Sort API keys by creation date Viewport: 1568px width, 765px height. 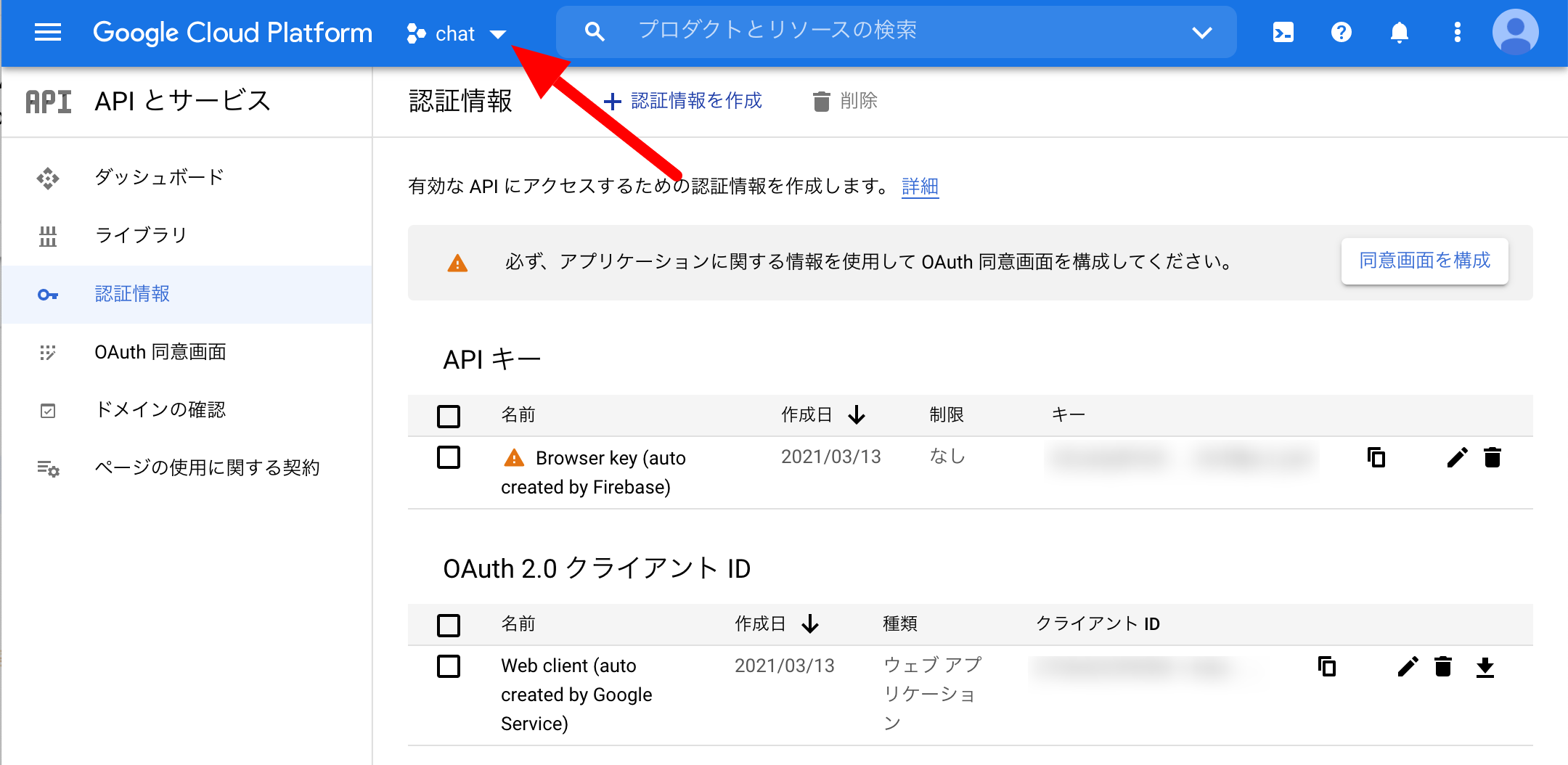857,414
